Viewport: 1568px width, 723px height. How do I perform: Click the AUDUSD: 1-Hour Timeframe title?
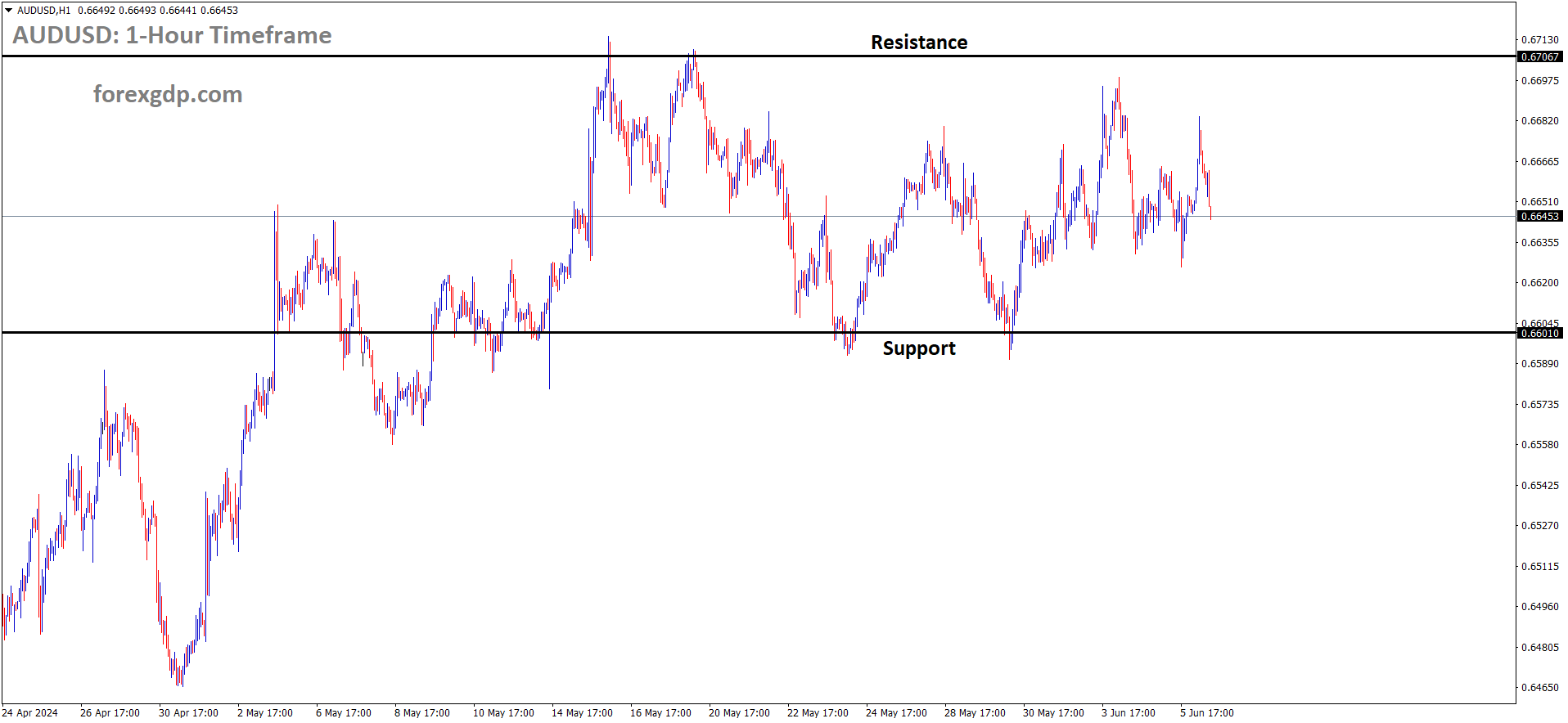pos(172,35)
